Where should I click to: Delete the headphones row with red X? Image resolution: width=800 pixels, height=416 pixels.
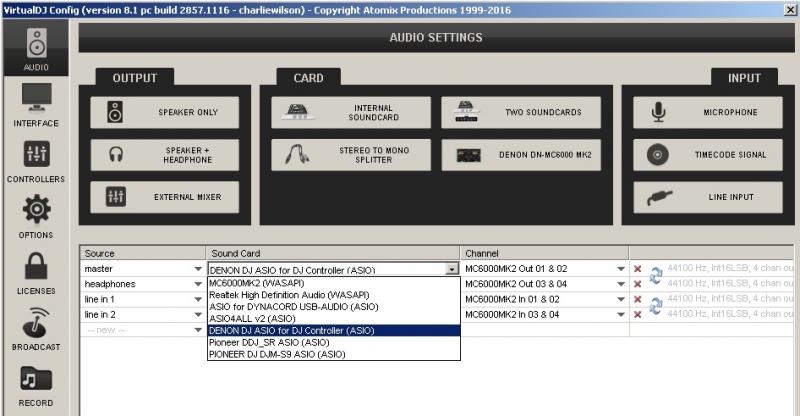(x=637, y=284)
